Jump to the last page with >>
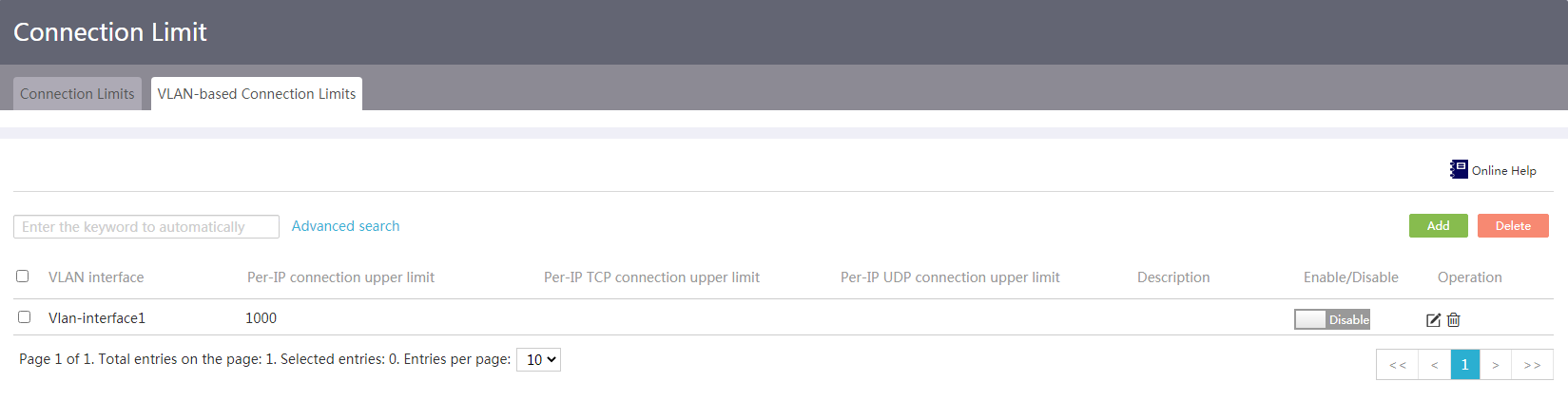This screenshot has width=1568, height=401. pos(1532,365)
